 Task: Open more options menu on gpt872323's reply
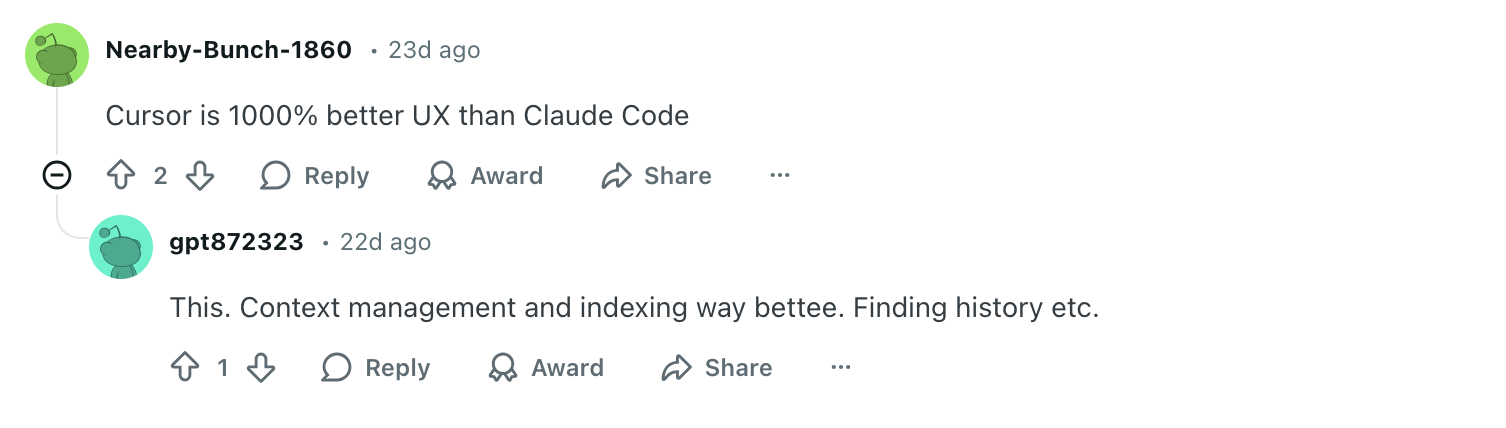coord(841,368)
